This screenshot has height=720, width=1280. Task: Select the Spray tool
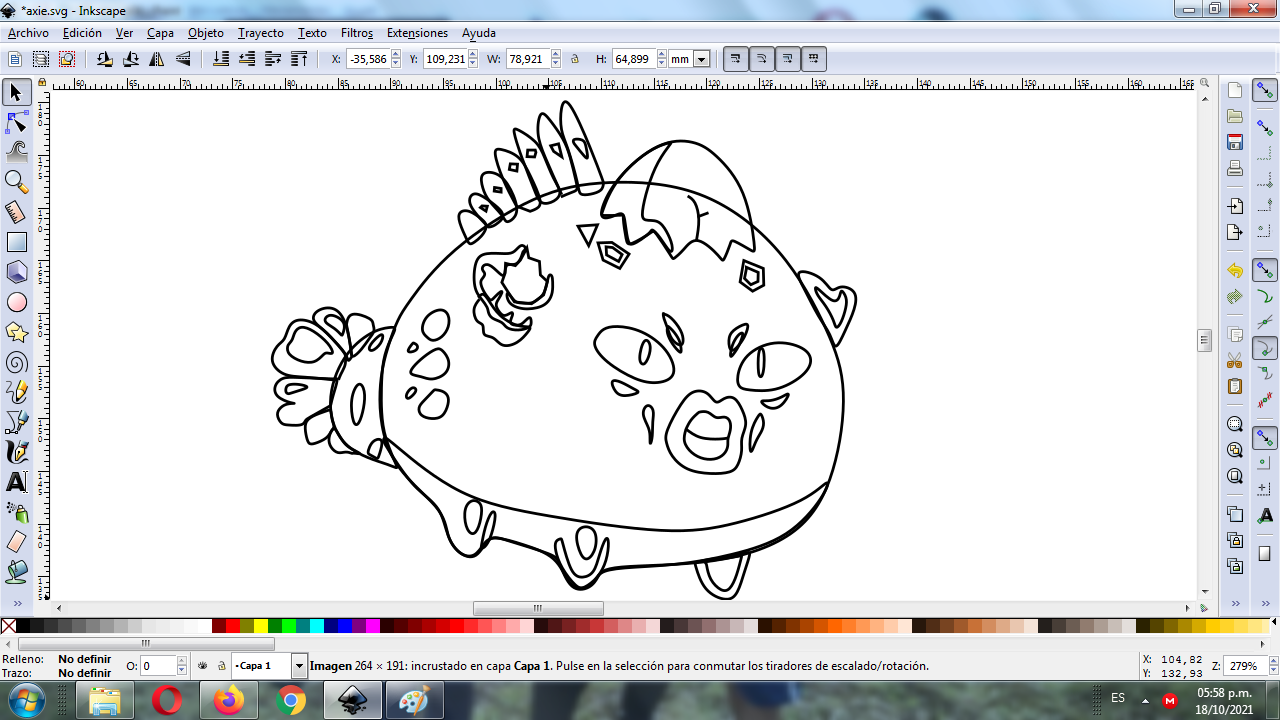pos(16,512)
